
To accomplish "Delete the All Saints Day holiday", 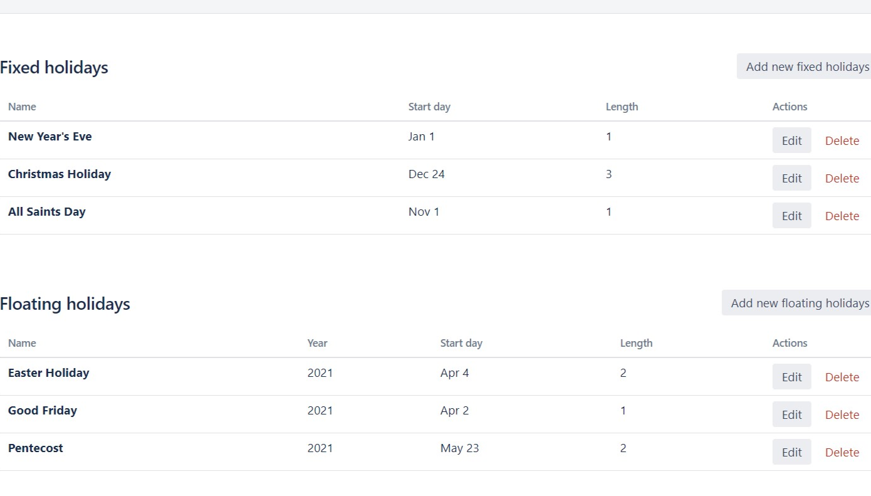I will [841, 216].
